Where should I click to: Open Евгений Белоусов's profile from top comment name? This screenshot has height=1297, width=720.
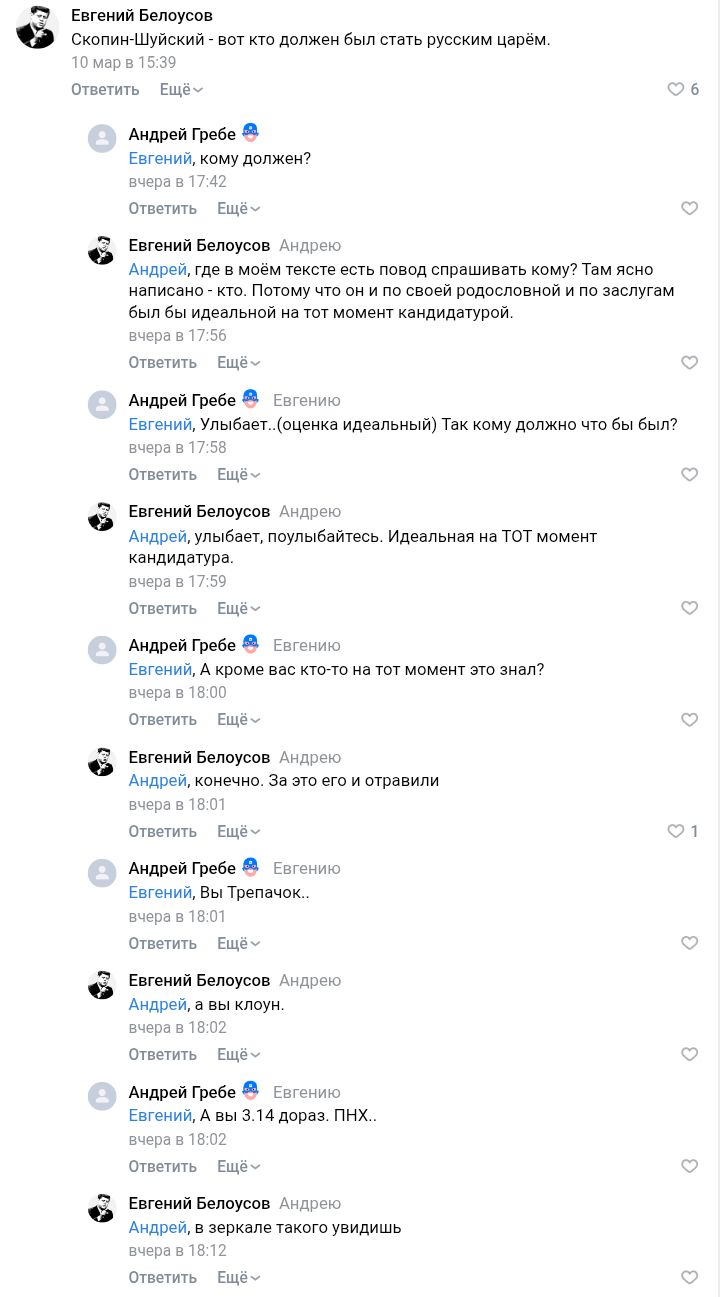coord(142,16)
